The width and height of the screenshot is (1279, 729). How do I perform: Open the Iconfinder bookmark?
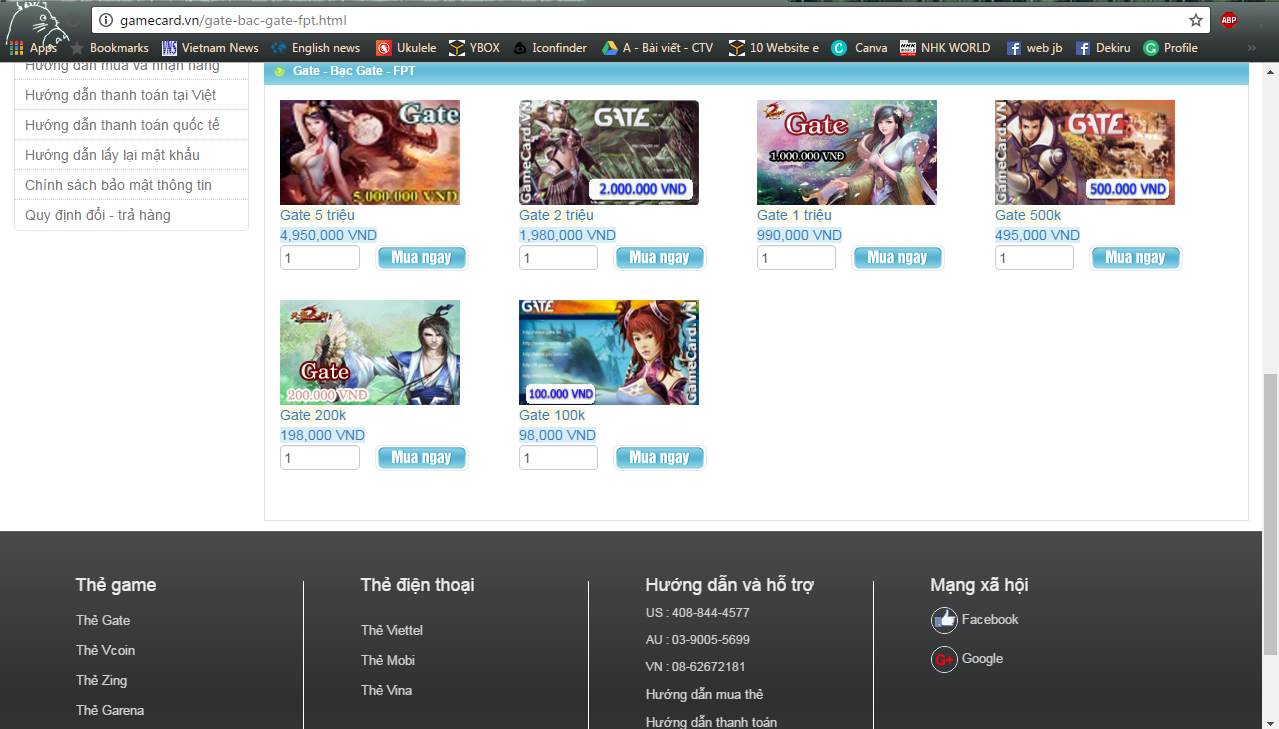(550, 48)
